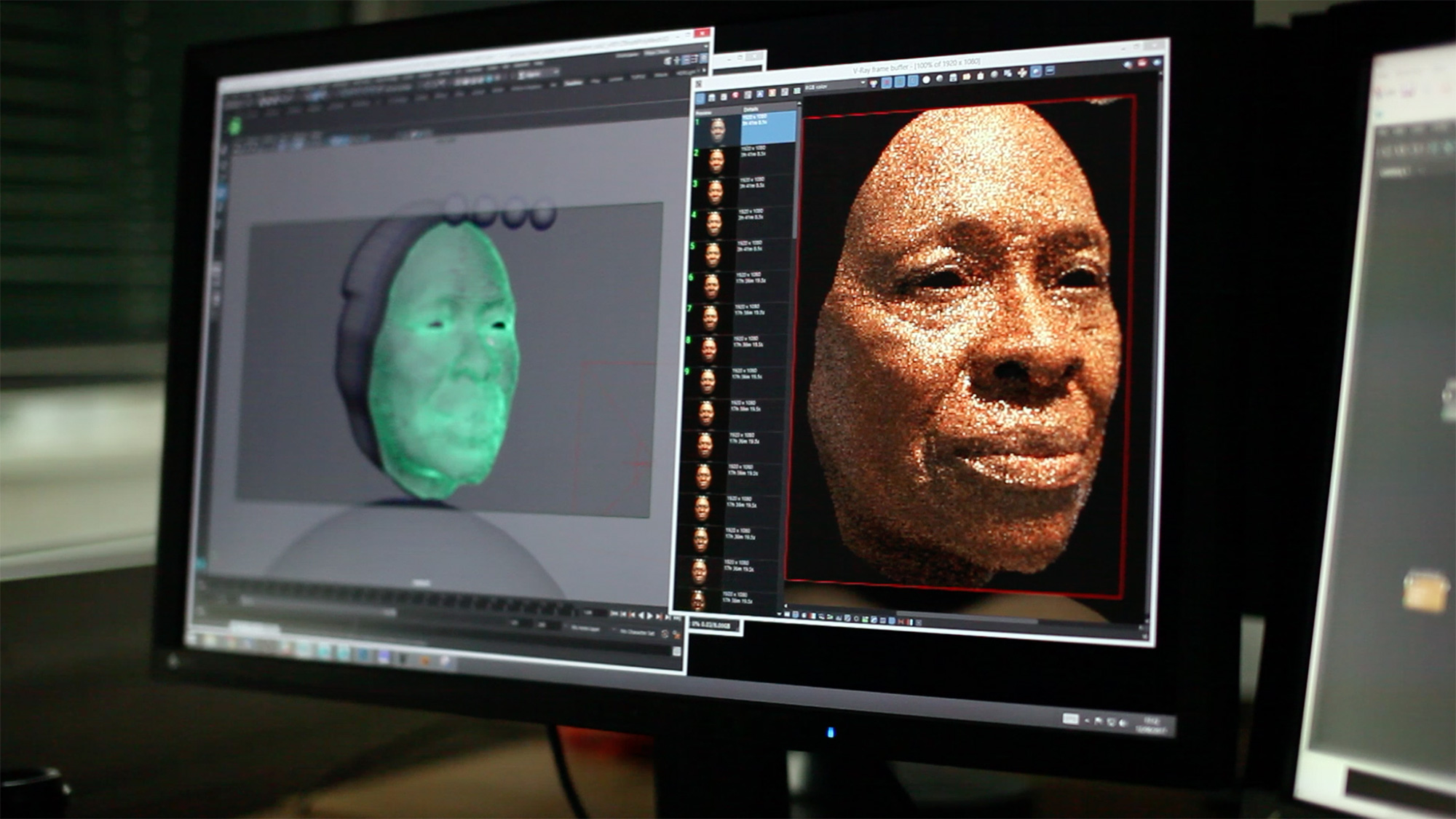Image resolution: width=1456 pixels, height=819 pixels.
Task: Expand bottom toolbar dropdown arrow in frame buffer
Action: [779, 614]
